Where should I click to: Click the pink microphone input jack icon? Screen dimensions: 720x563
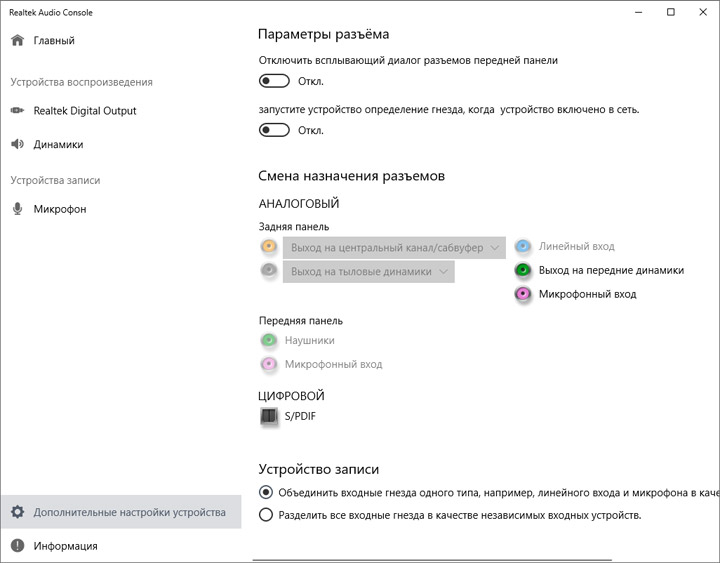coord(523,294)
